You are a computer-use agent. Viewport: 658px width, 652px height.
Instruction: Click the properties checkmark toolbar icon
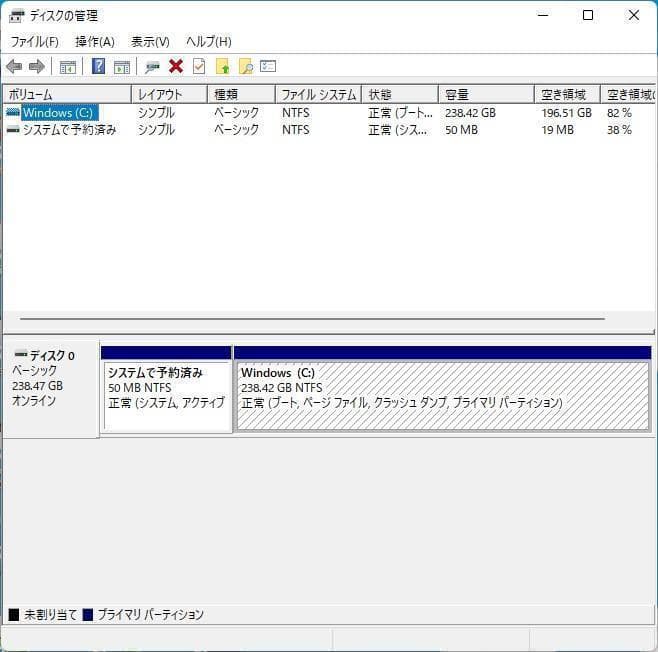coord(199,66)
